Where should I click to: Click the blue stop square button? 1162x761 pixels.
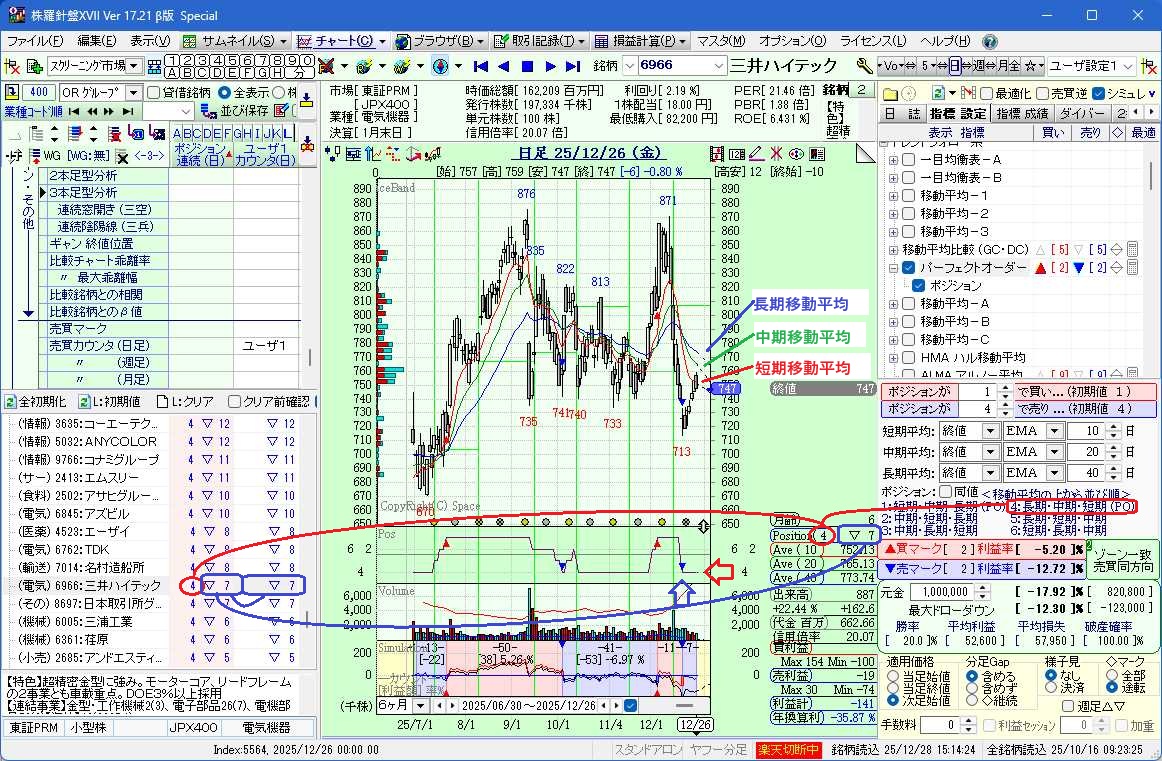click(x=527, y=66)
